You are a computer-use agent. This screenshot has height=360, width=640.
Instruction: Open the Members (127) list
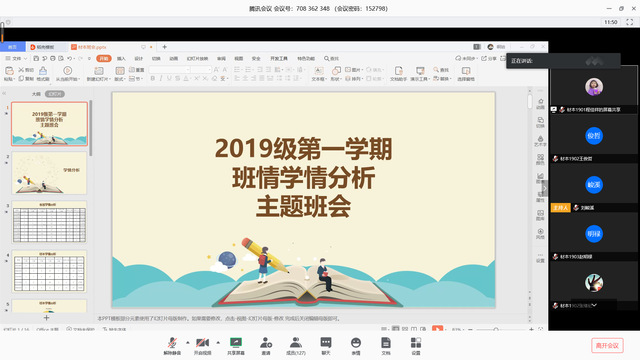pyautogui.click(x=296, y=345)
